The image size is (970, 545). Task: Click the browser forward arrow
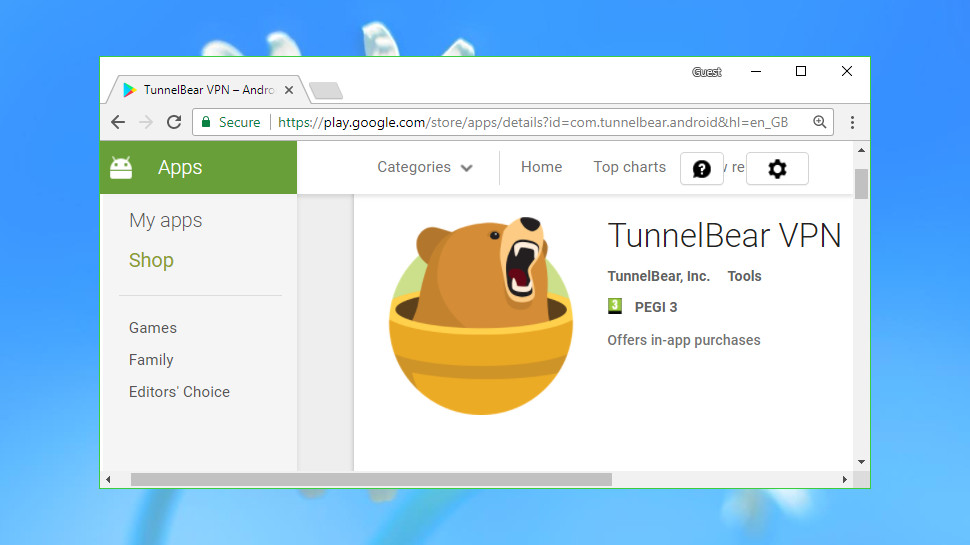pyautogui.click(x=146, y=122)
